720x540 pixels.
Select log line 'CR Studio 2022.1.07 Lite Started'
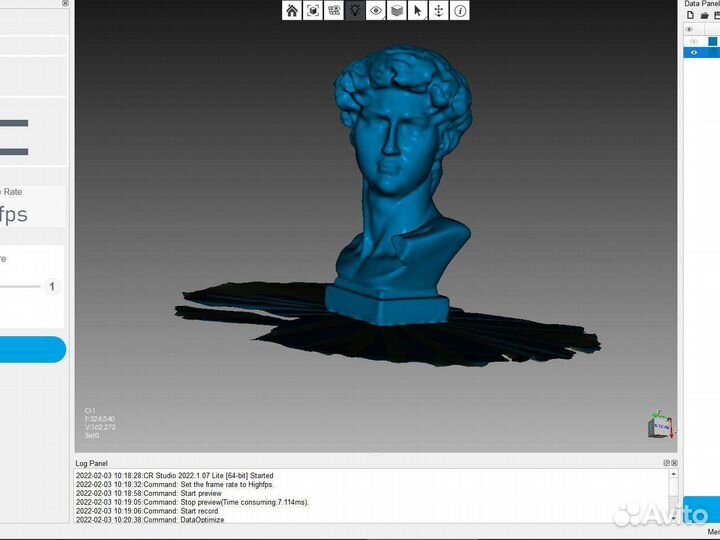click(174, 476)
